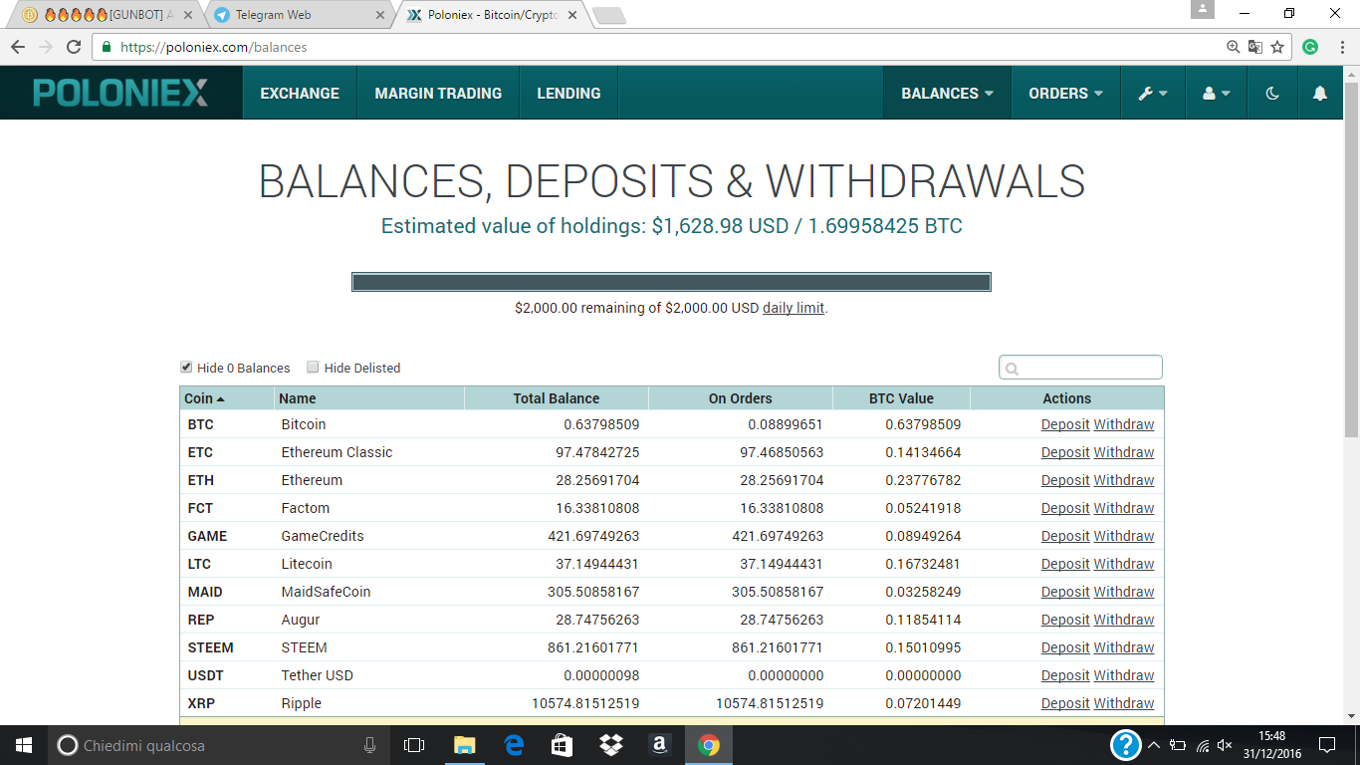Open notifications bell icon
Screen dimensions: 1360x765
[1320, 93]
